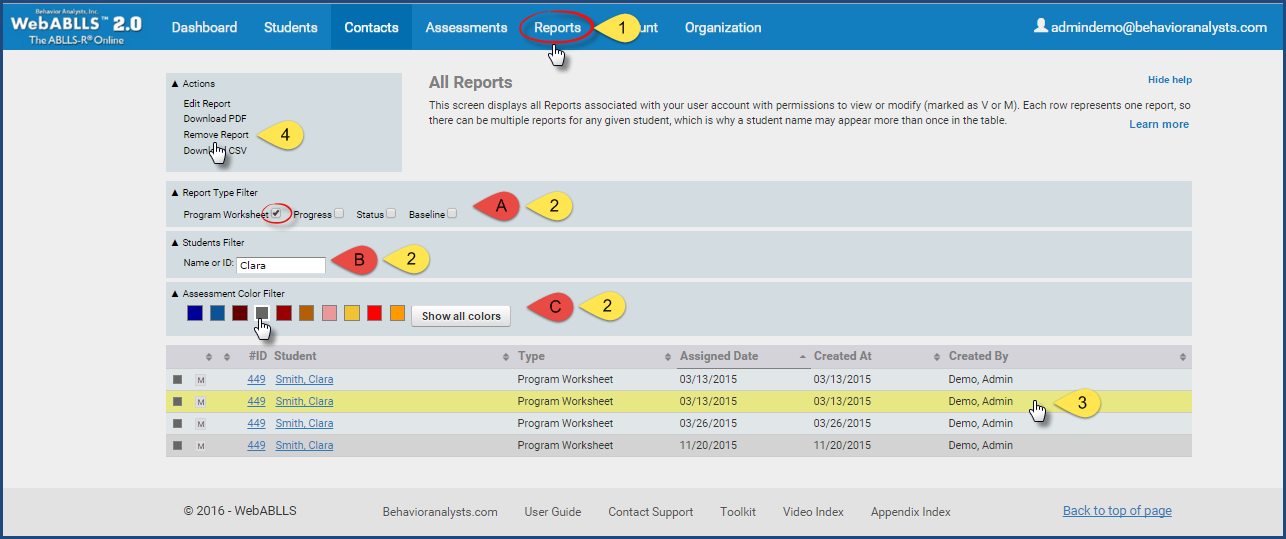Sort by the Created By column arrows
The height and width of the screenshot is (539, 1286).
[x=1183, y=357]
